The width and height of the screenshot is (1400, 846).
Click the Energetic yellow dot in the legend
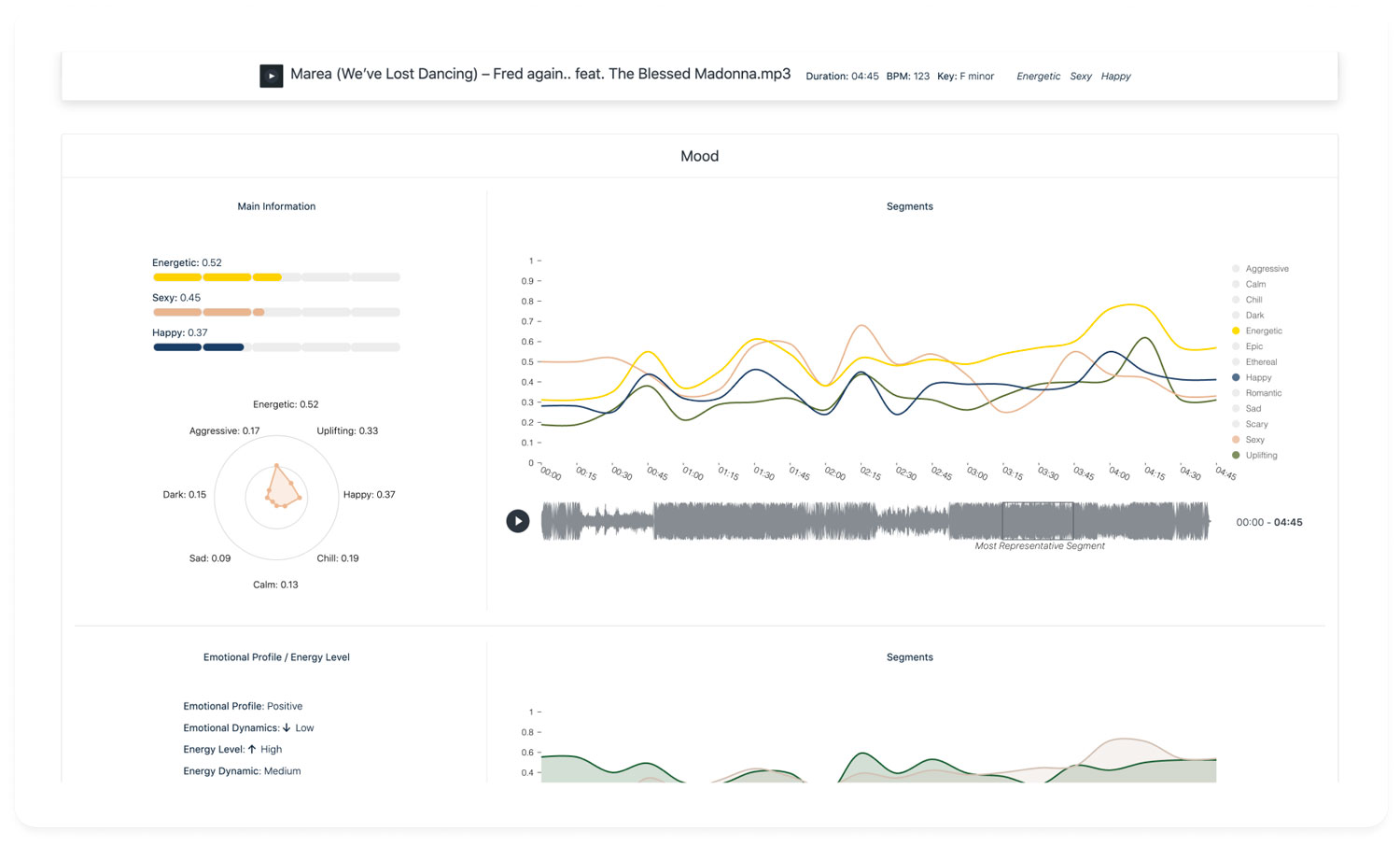(1235, 331)
